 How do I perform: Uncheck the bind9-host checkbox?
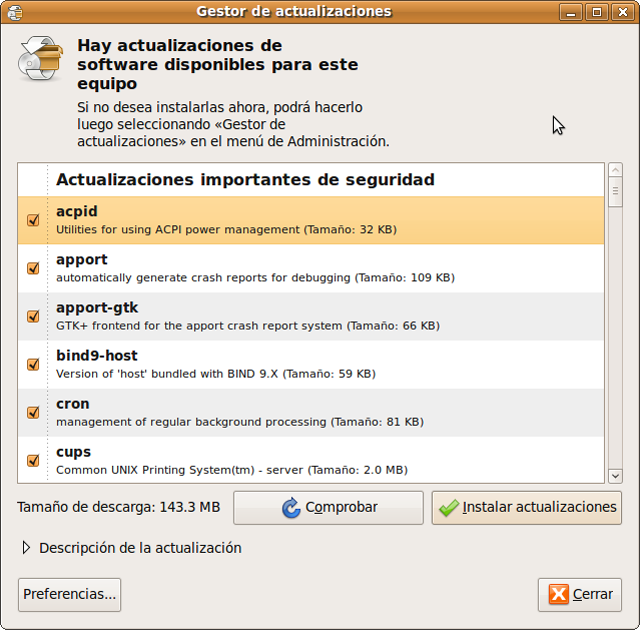coord(33,364)
